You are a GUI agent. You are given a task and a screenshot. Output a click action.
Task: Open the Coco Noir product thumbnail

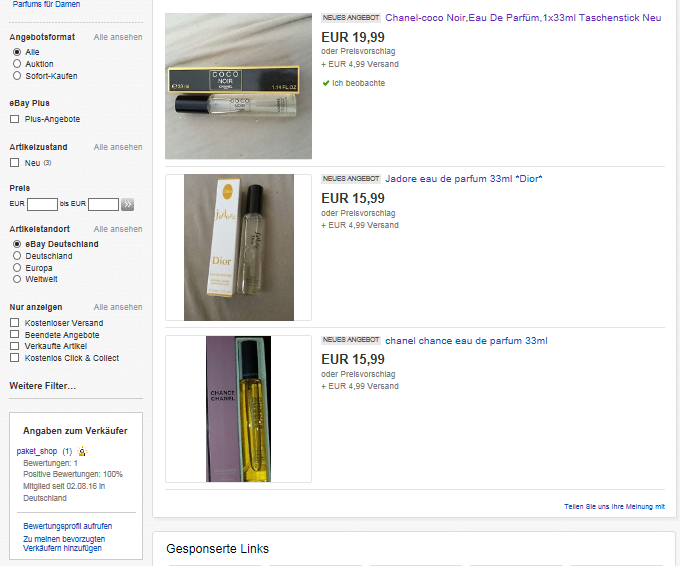click(238, 86)
